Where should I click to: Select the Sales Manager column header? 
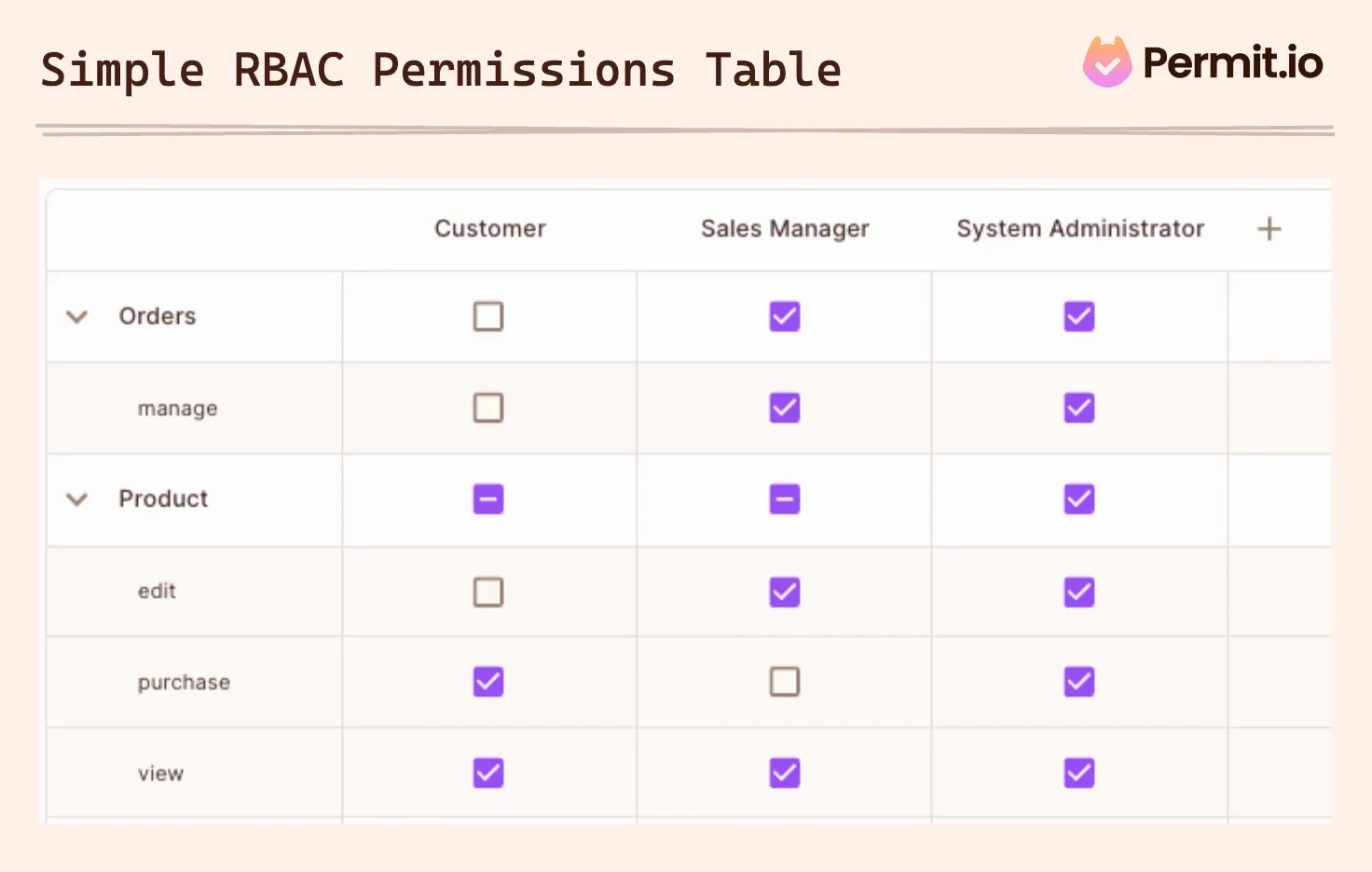click(784, 228)
